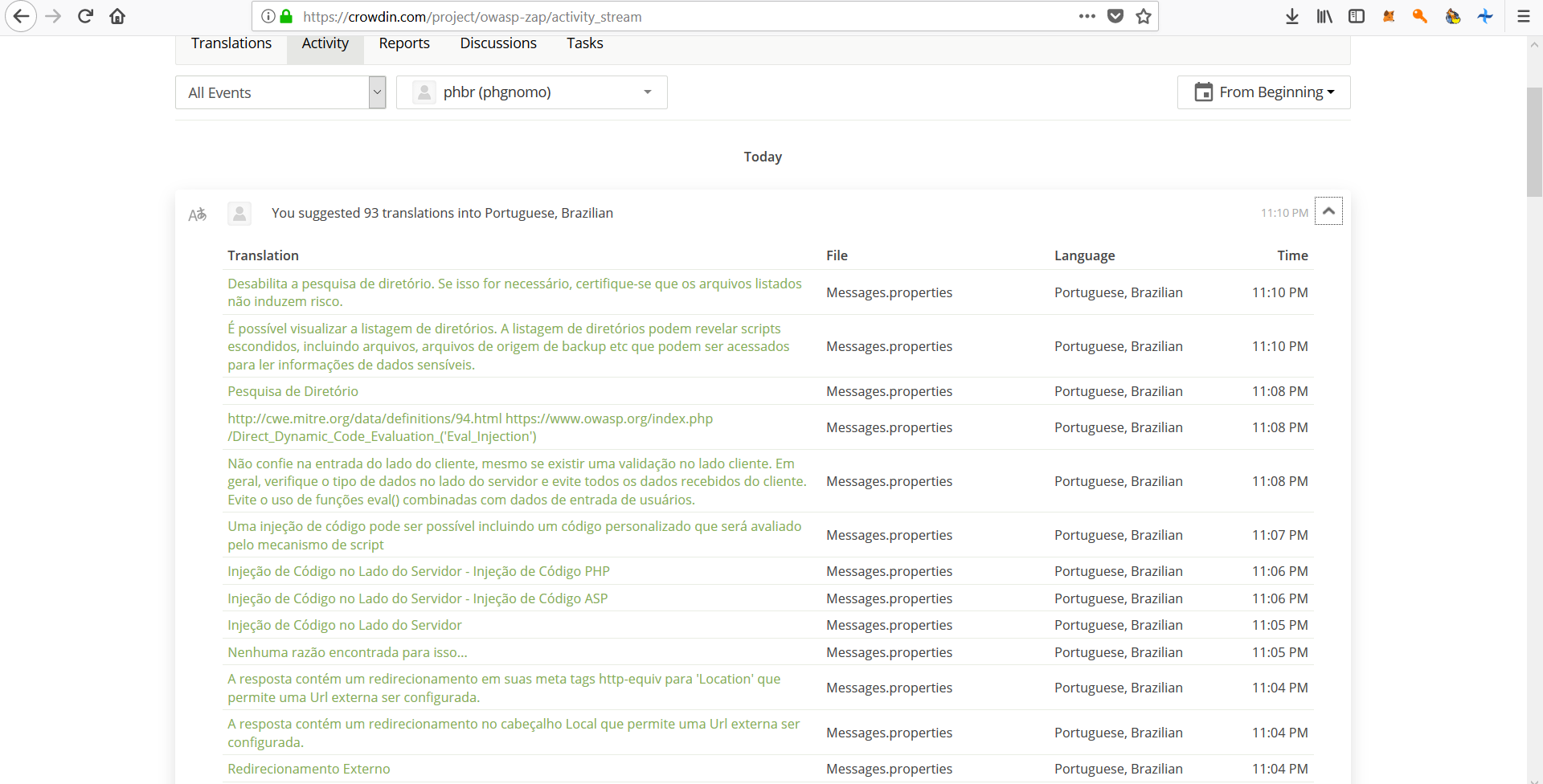Click the calendar icon in date filter
The width and height of the screenshot is (1543, 784).
pyautogui.click(x=1203, y=92)
